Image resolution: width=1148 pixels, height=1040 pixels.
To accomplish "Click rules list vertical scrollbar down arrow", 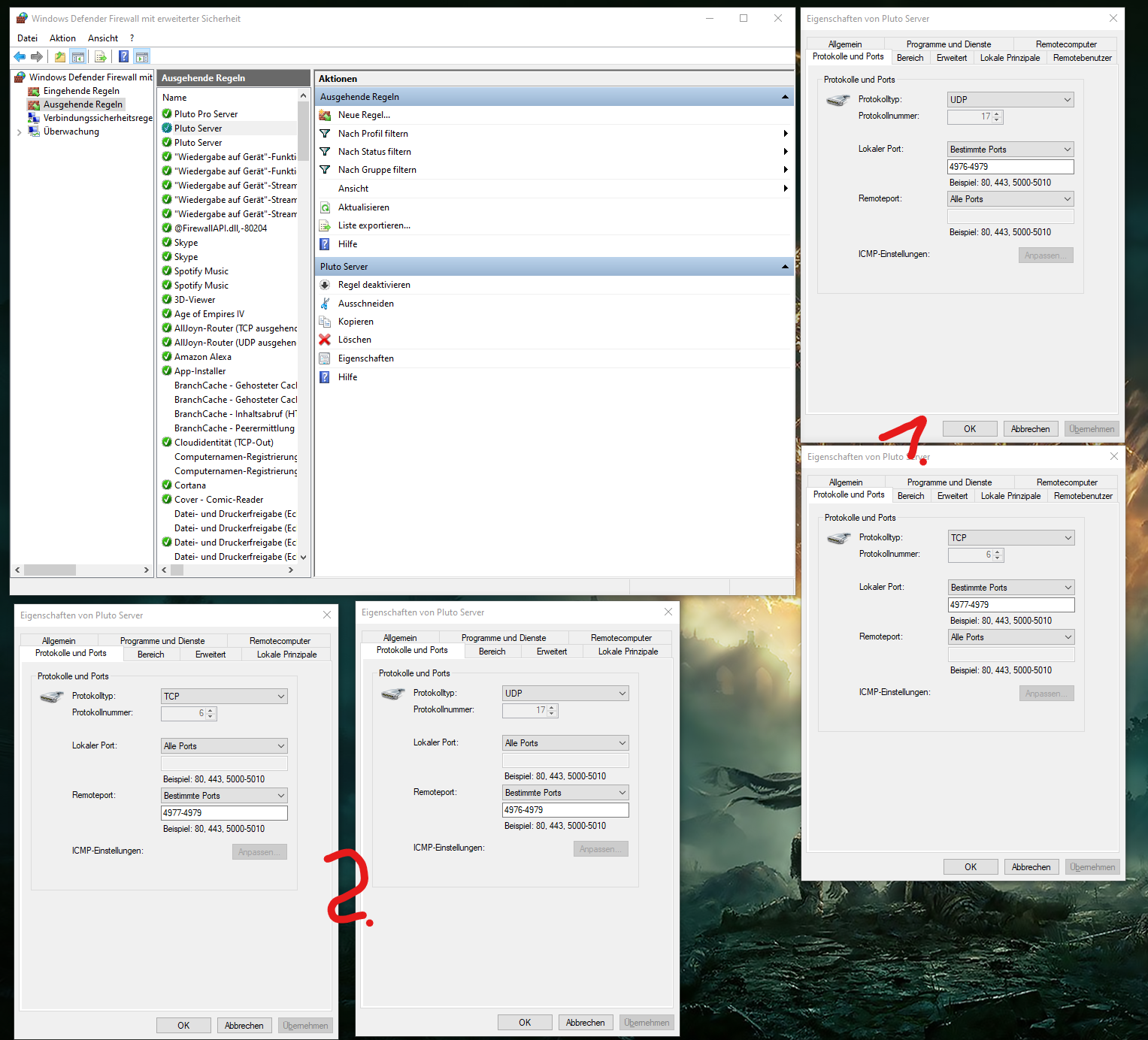I will pos(304,558).
